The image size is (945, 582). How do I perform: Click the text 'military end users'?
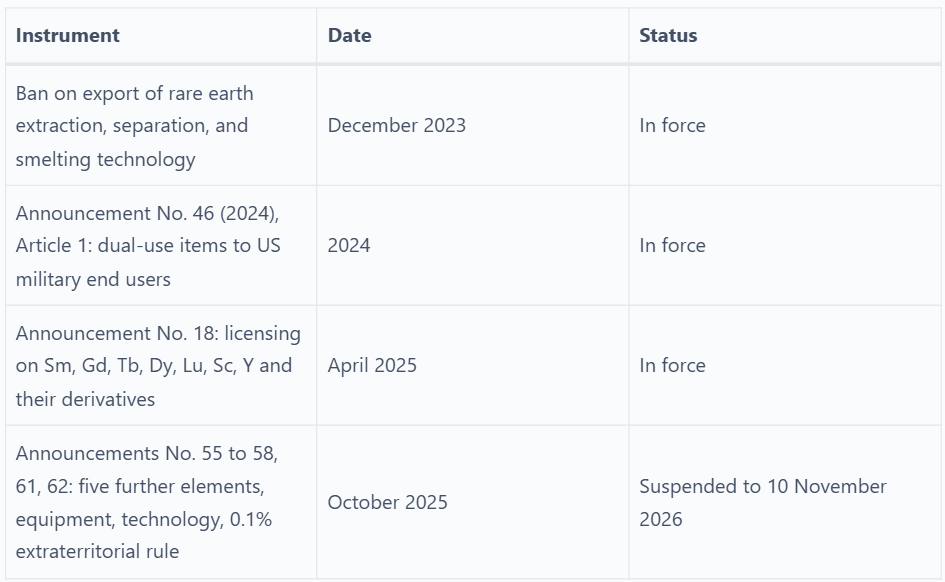click(x=93, y=280)
